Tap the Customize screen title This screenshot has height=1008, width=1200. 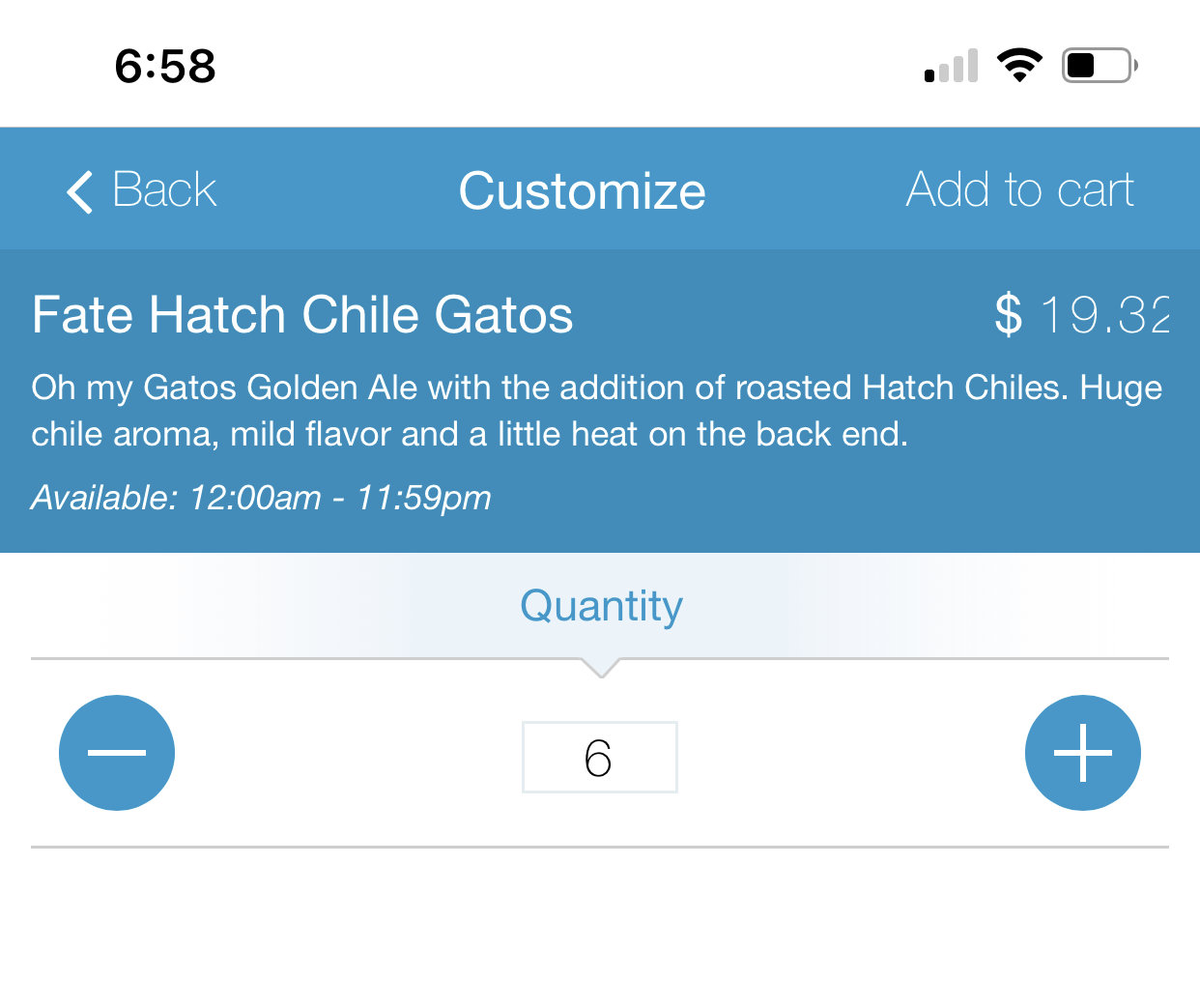point(582,190)
